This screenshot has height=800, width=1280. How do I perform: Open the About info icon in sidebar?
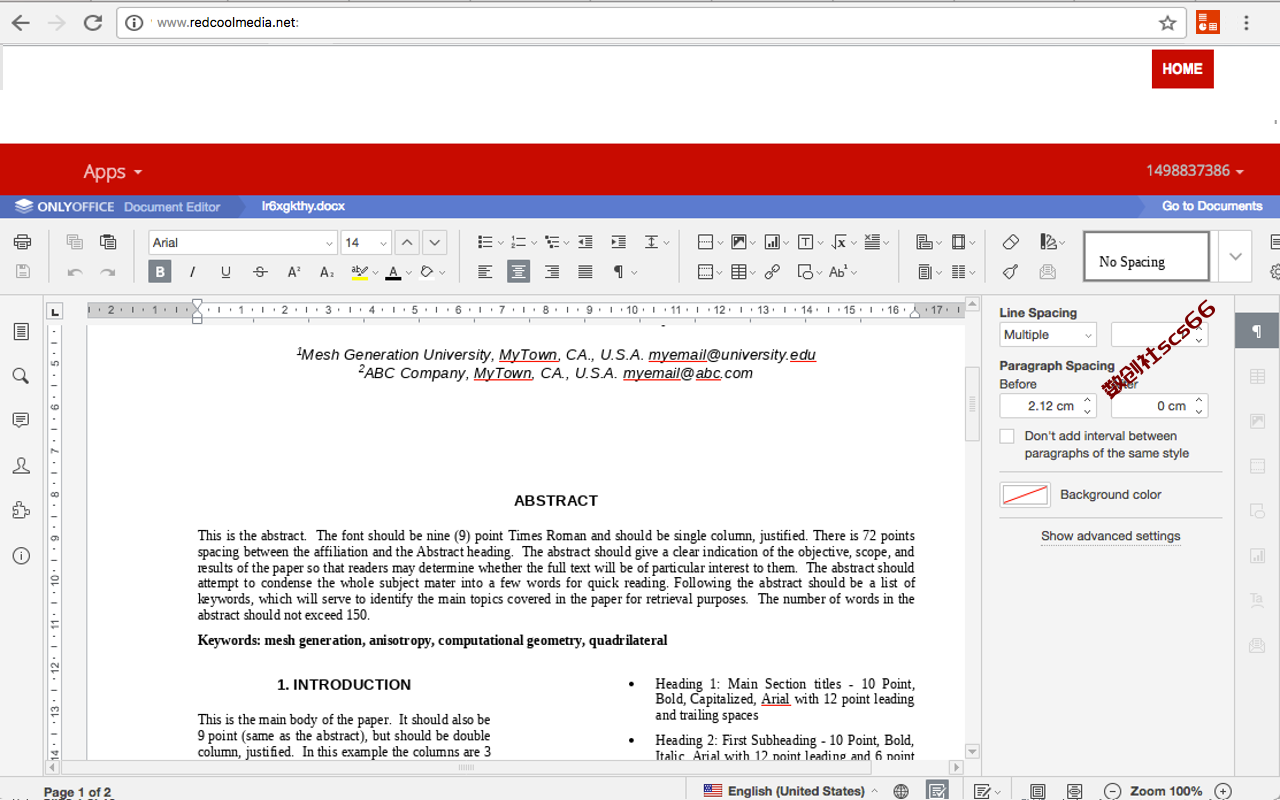[x=21, y=556]
